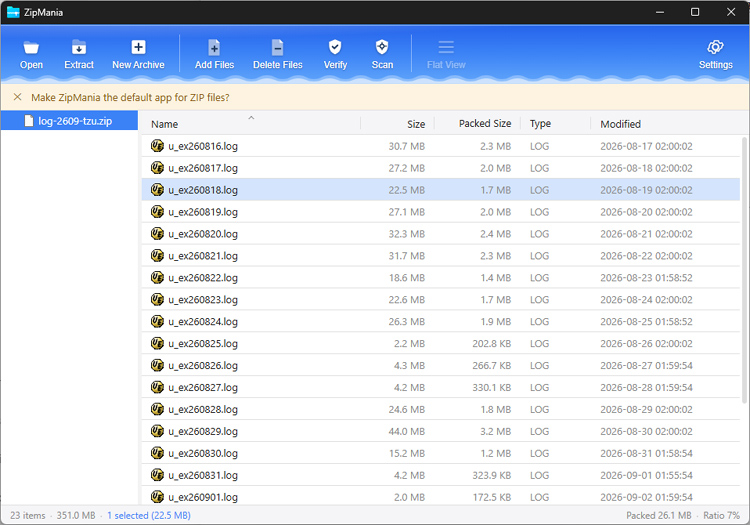Image resolution: width=750 pixels, height=525 pixels.
Task: Maximize the ZipMania window
Action: [695, 12]
